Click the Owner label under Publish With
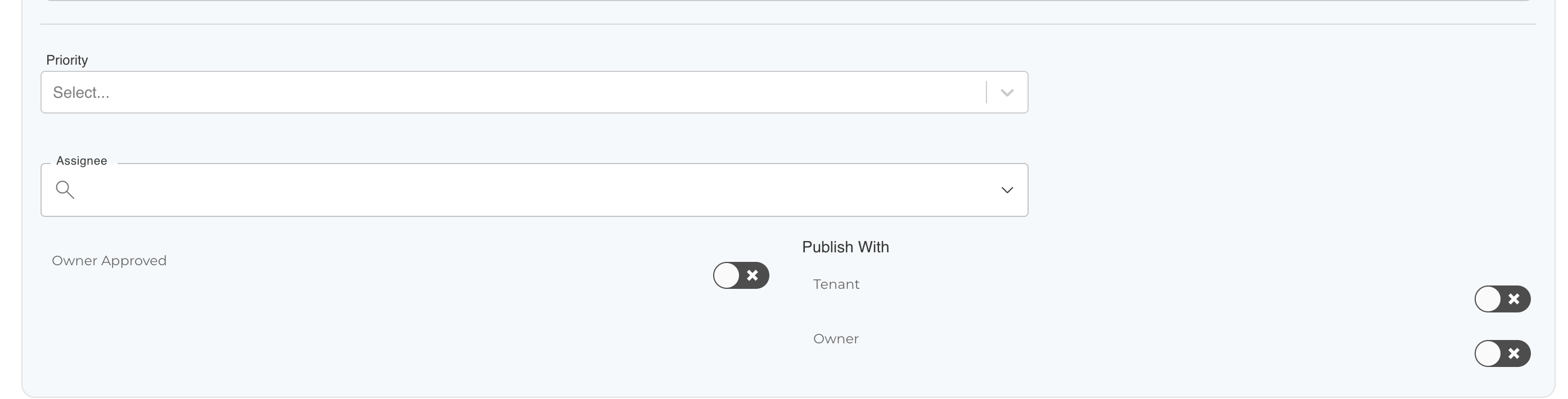Screen dimensions: 1568x399 [836, 339]
